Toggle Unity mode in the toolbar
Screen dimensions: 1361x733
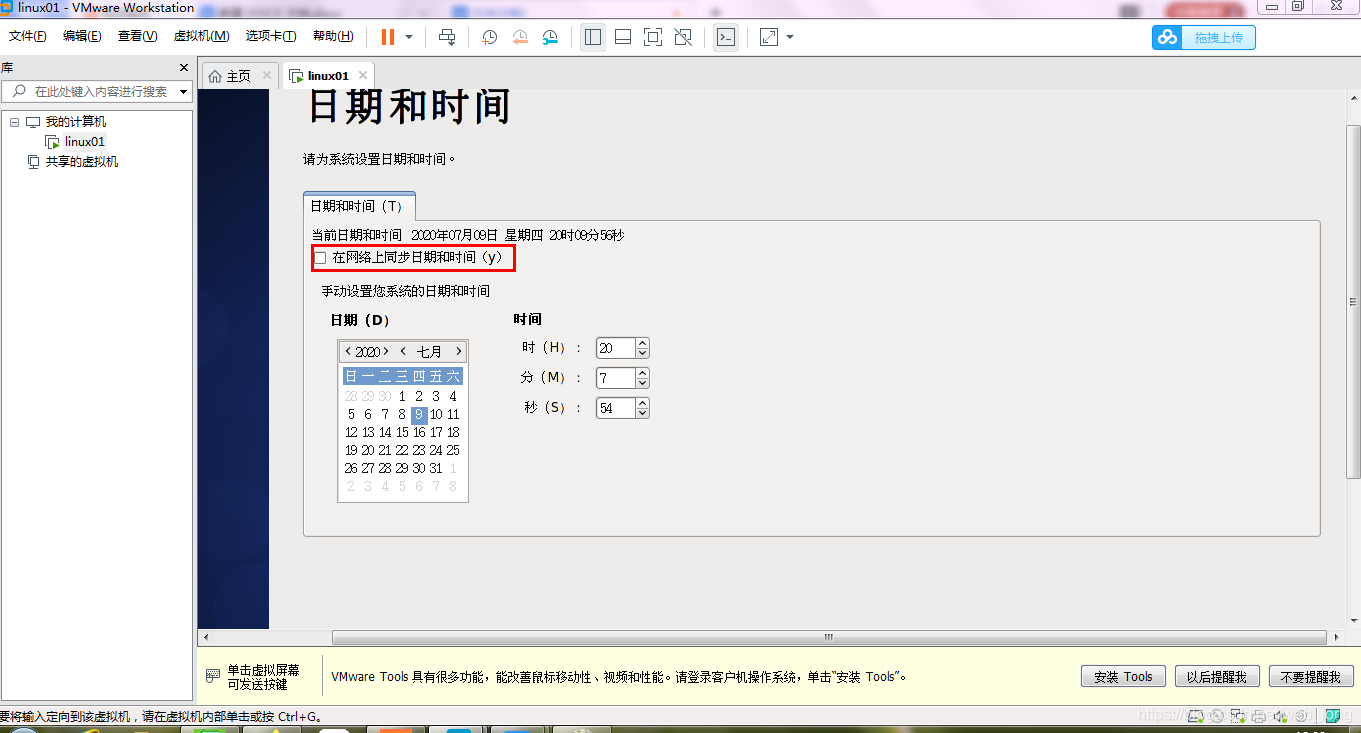point(684,37)
